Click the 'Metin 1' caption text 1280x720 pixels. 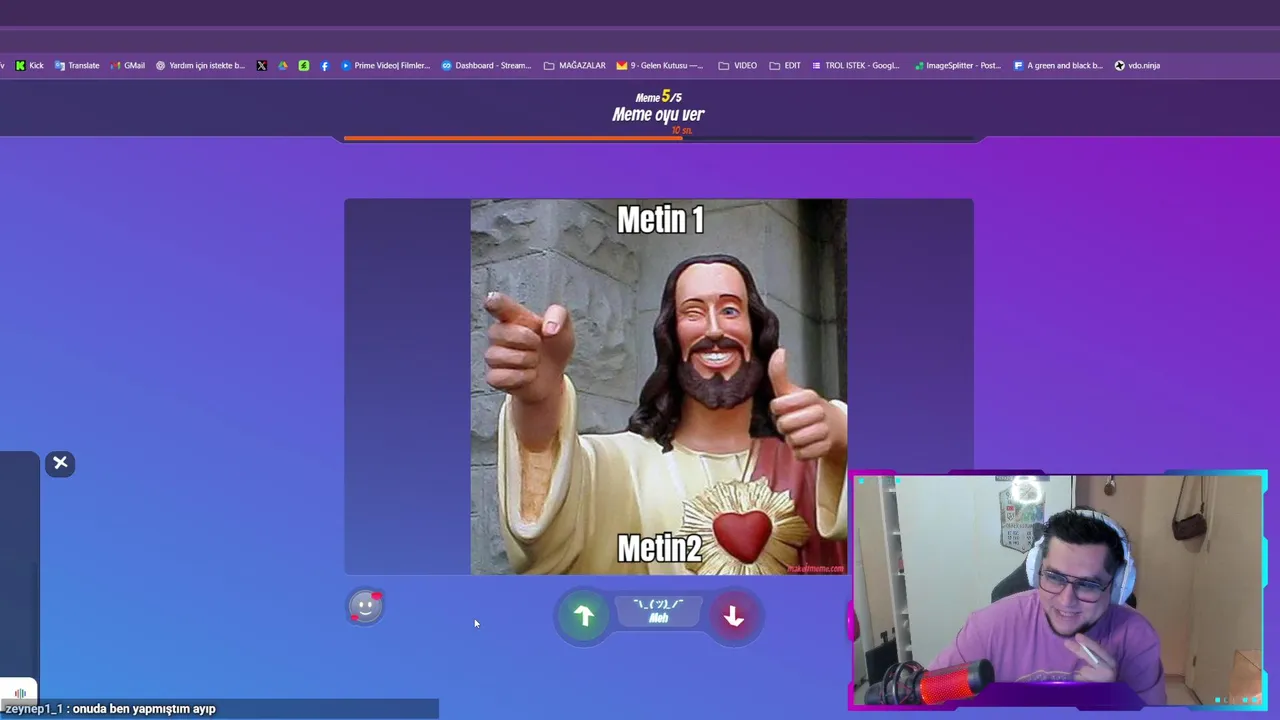click(x=660, y=220)
